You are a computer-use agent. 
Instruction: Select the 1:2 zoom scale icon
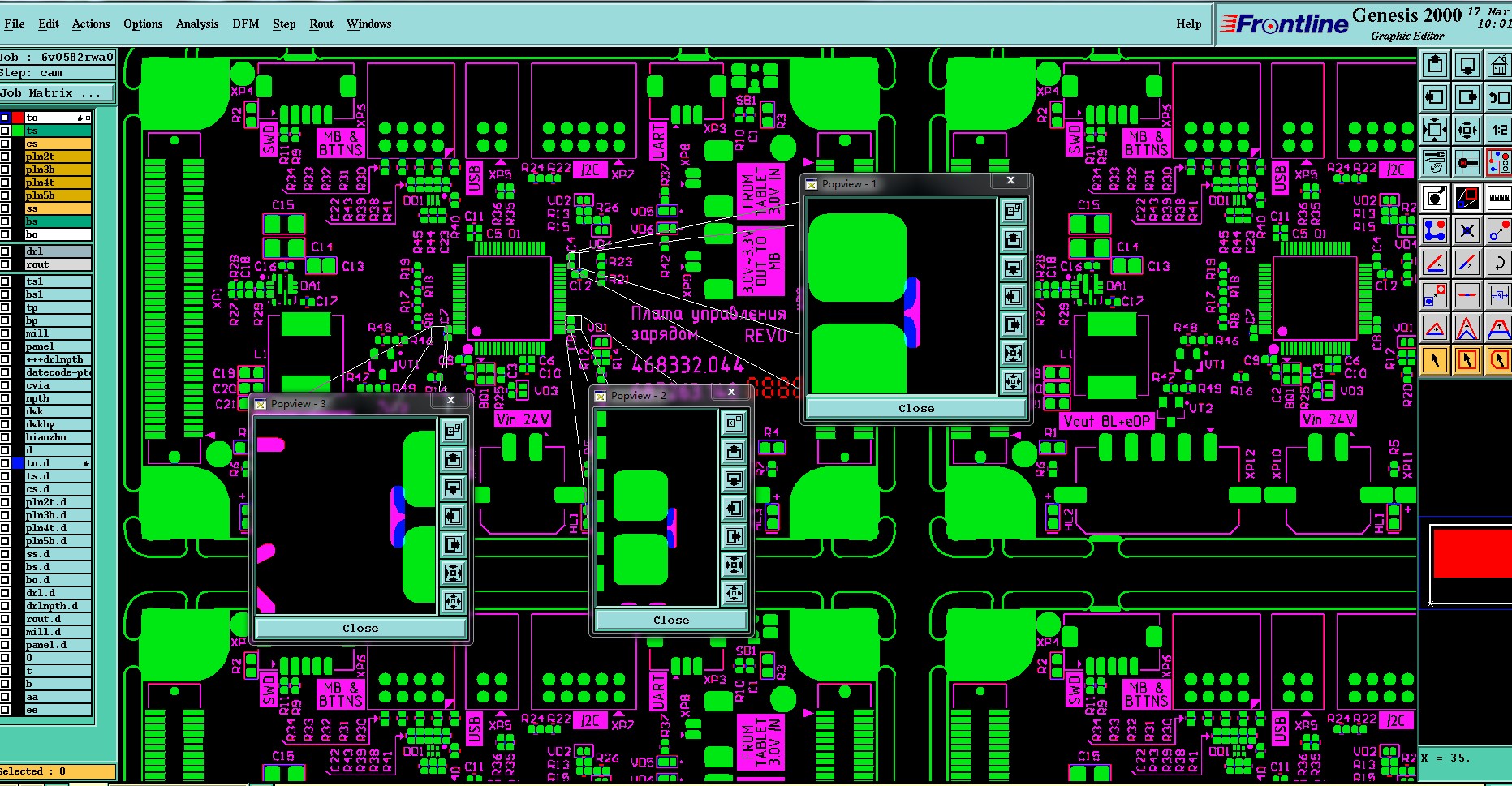pyautogui.click(x=1498, y=129)
